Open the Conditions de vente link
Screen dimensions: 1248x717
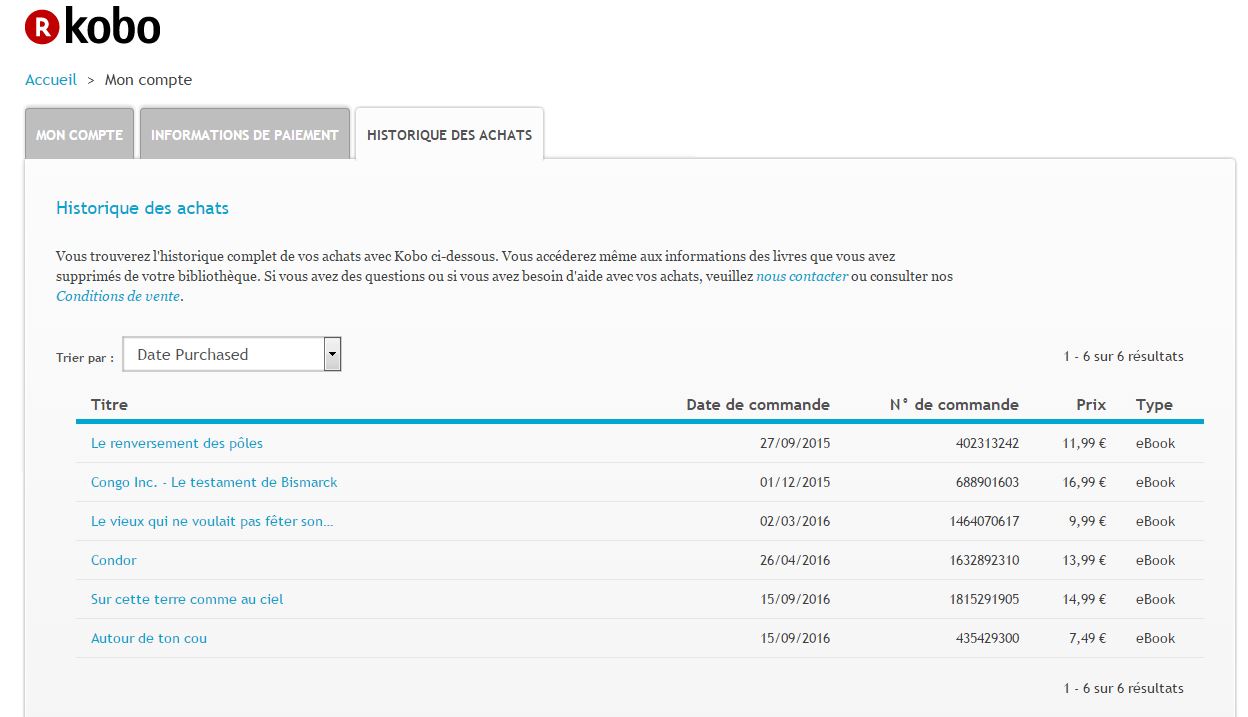(118, 296)
